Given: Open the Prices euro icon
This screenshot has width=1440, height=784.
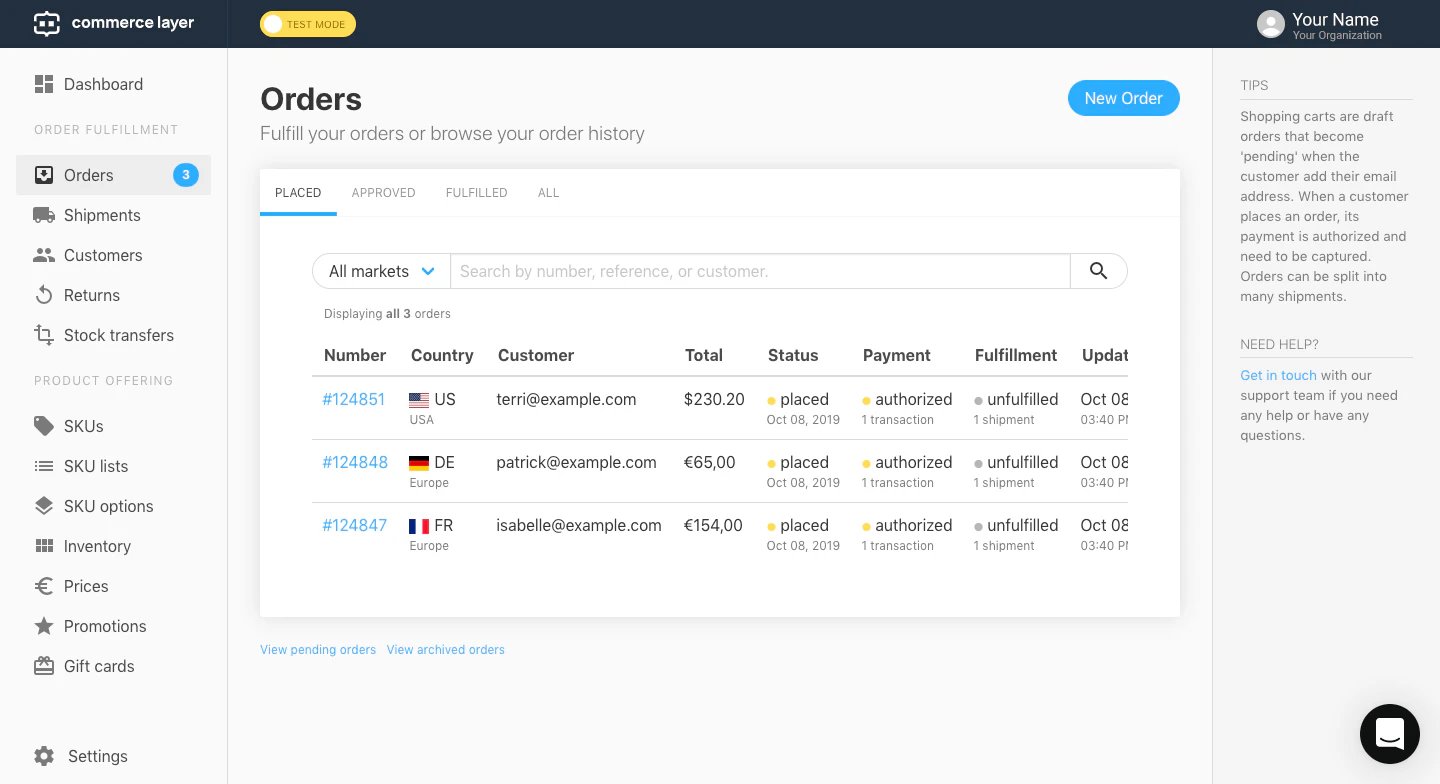Looking at the screenshot, I should [44, 586].
